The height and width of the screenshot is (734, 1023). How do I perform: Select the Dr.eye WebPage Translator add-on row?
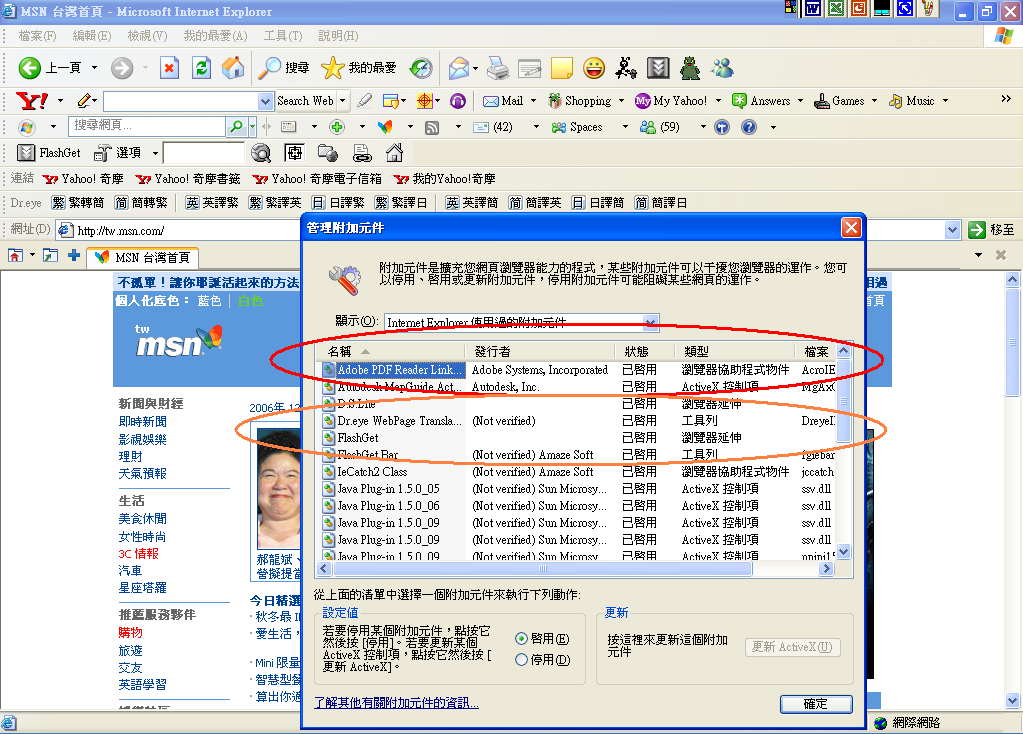pos(400,421)
